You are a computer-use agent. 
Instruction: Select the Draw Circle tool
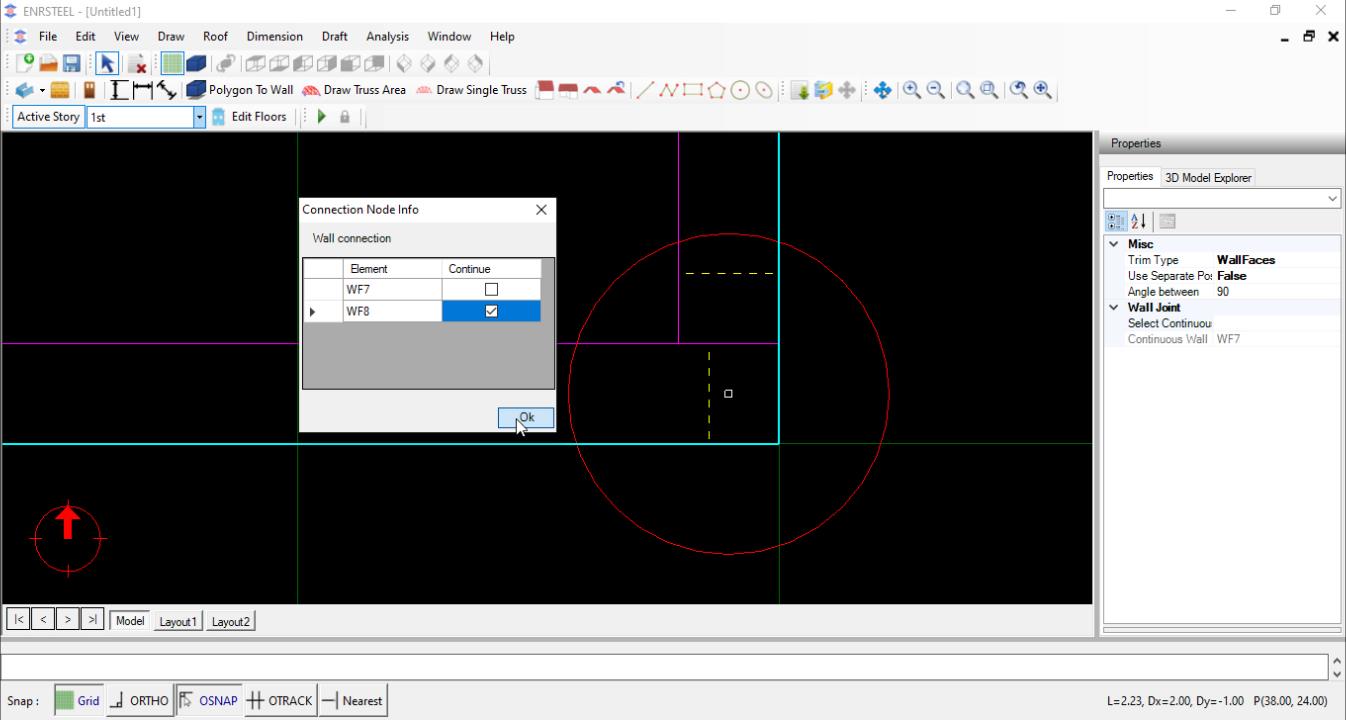pos(740,90)
